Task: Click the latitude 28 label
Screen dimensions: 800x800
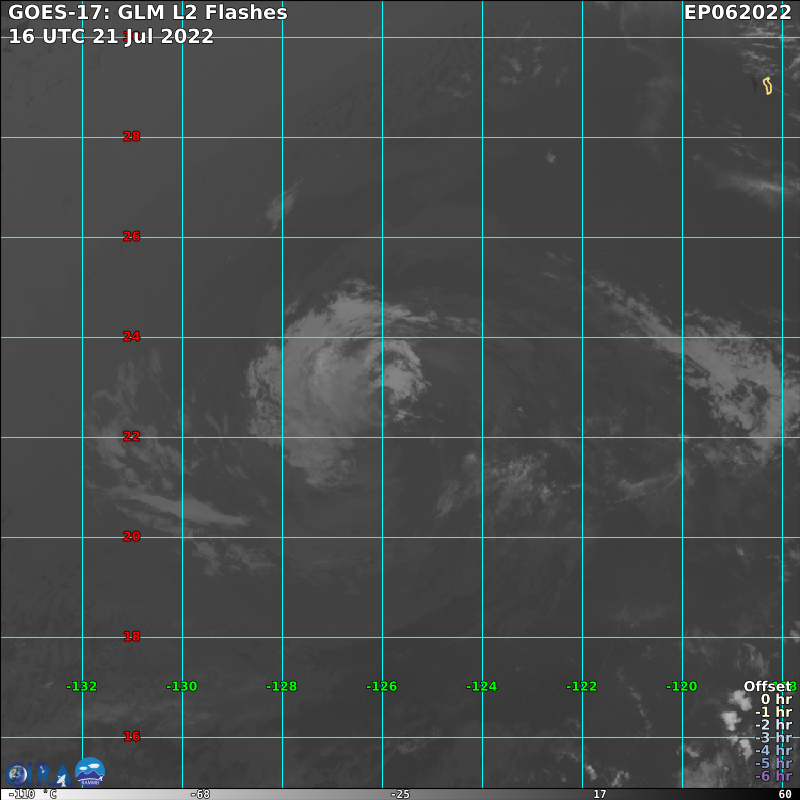Action: tap(132, 137)
